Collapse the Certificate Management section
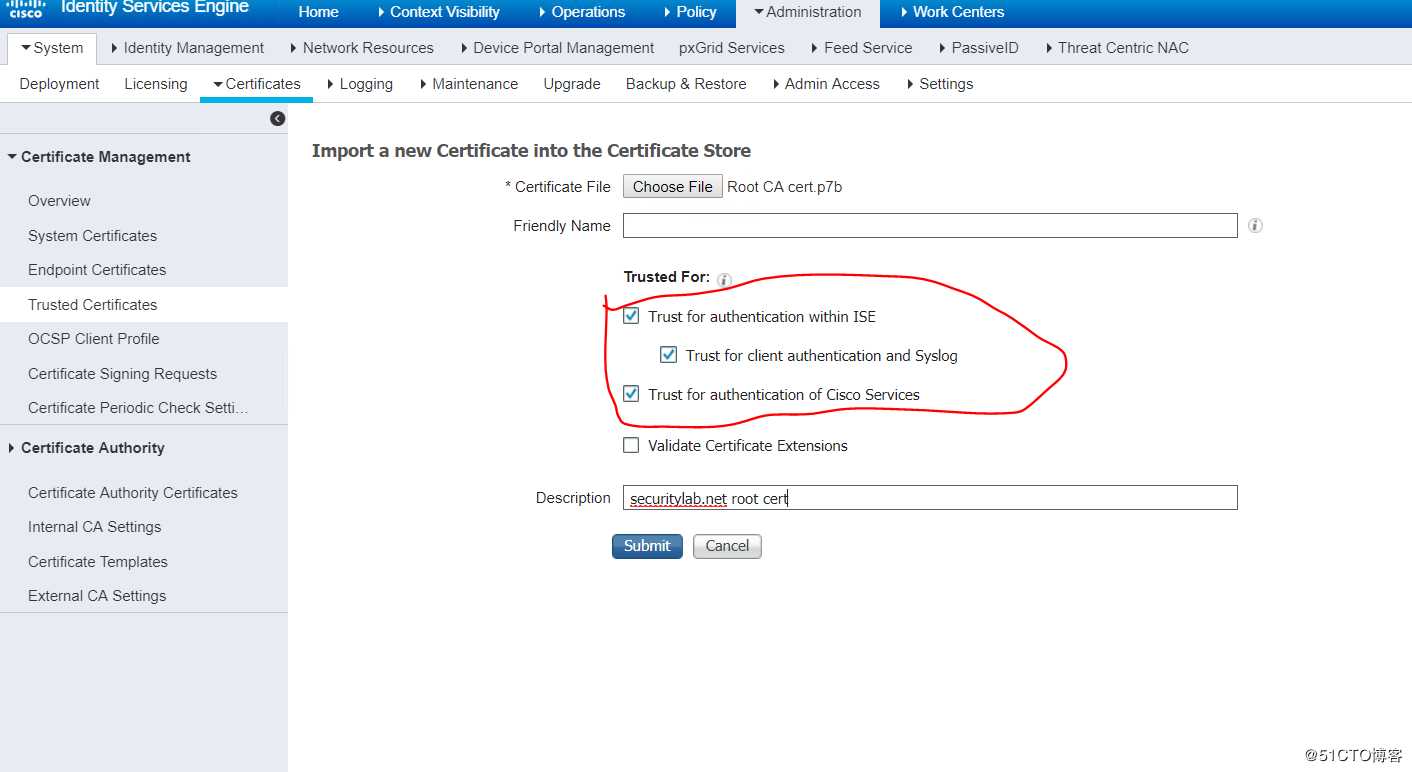This screenshot has width=1412, height=772. click(98, 157)
